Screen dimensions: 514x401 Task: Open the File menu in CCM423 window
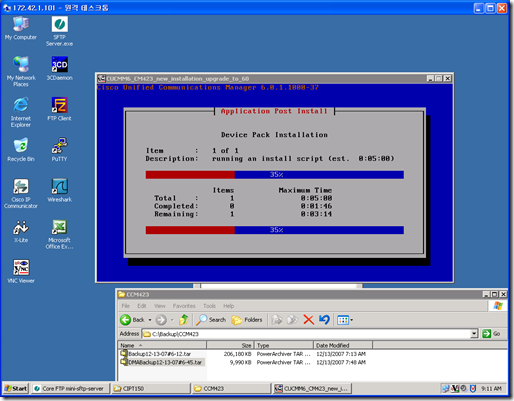[x=126, y=306]
